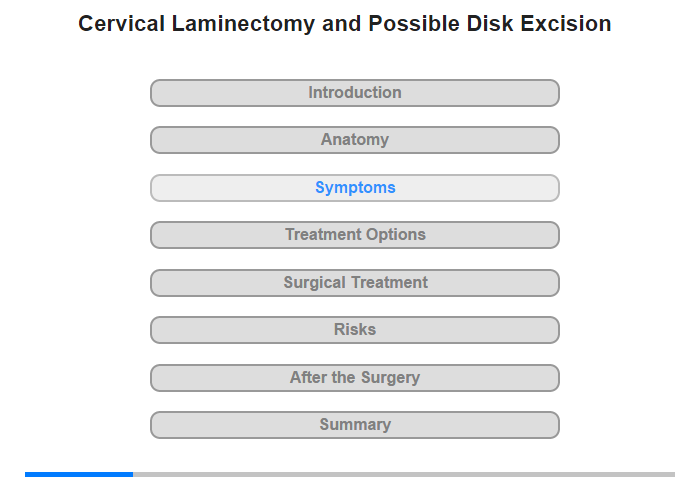Select the highlighted Symptoms section

tap(354, 188)
